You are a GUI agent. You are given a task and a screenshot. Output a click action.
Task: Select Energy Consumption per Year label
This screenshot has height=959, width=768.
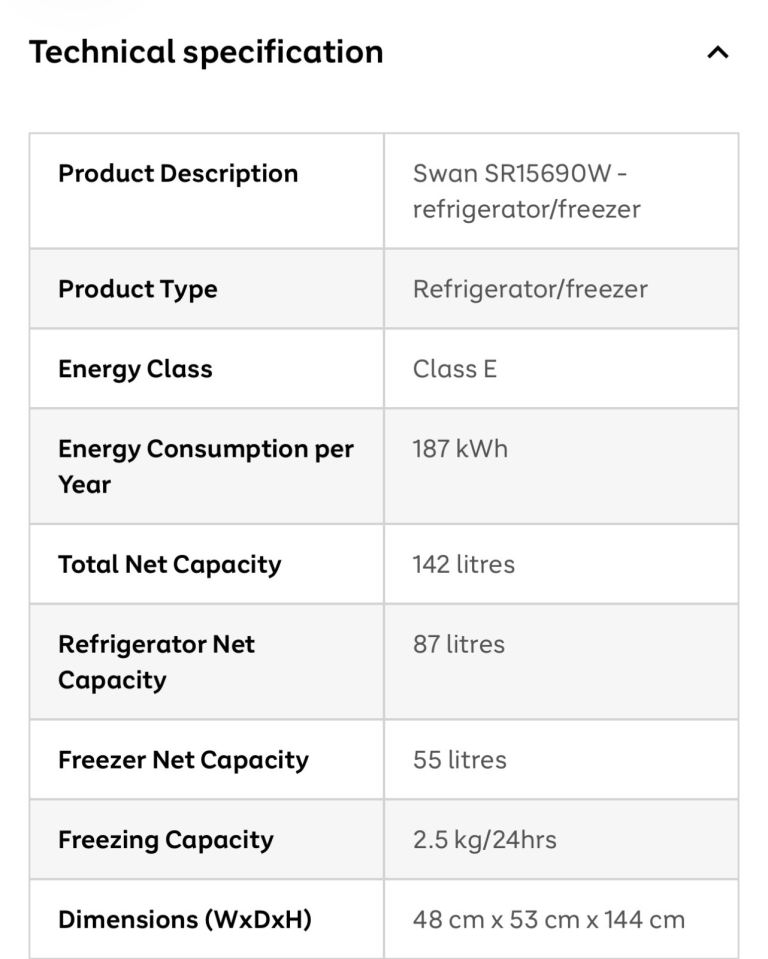pyautogui.click(x=205, y=467)
